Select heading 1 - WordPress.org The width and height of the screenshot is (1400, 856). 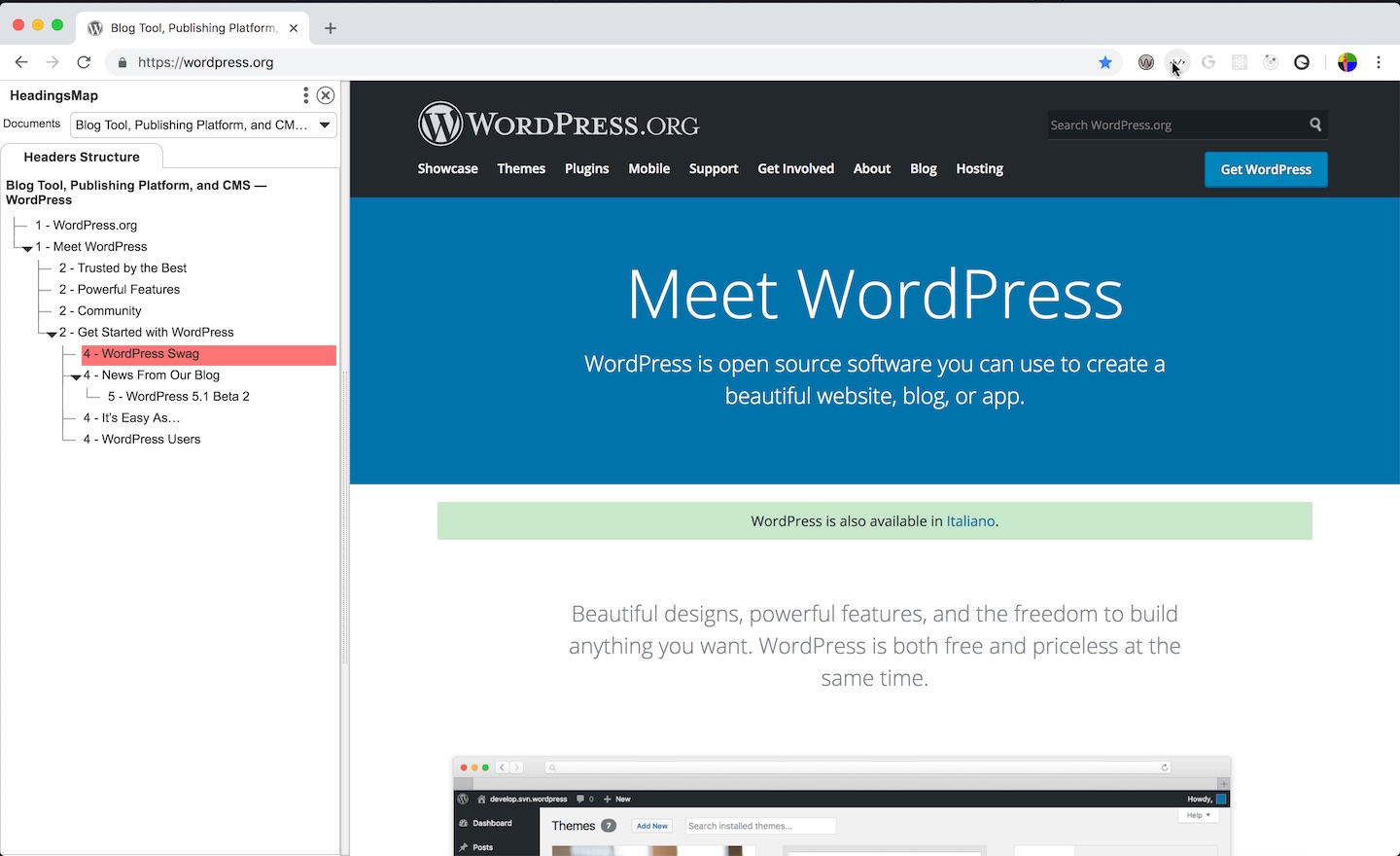pyautogui.click(x=87, y=225)
